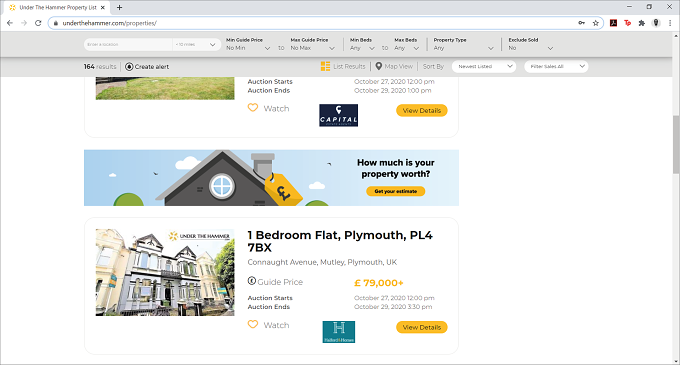
Task: View Details of the Plymouth flat
Action: click(422, 327)
